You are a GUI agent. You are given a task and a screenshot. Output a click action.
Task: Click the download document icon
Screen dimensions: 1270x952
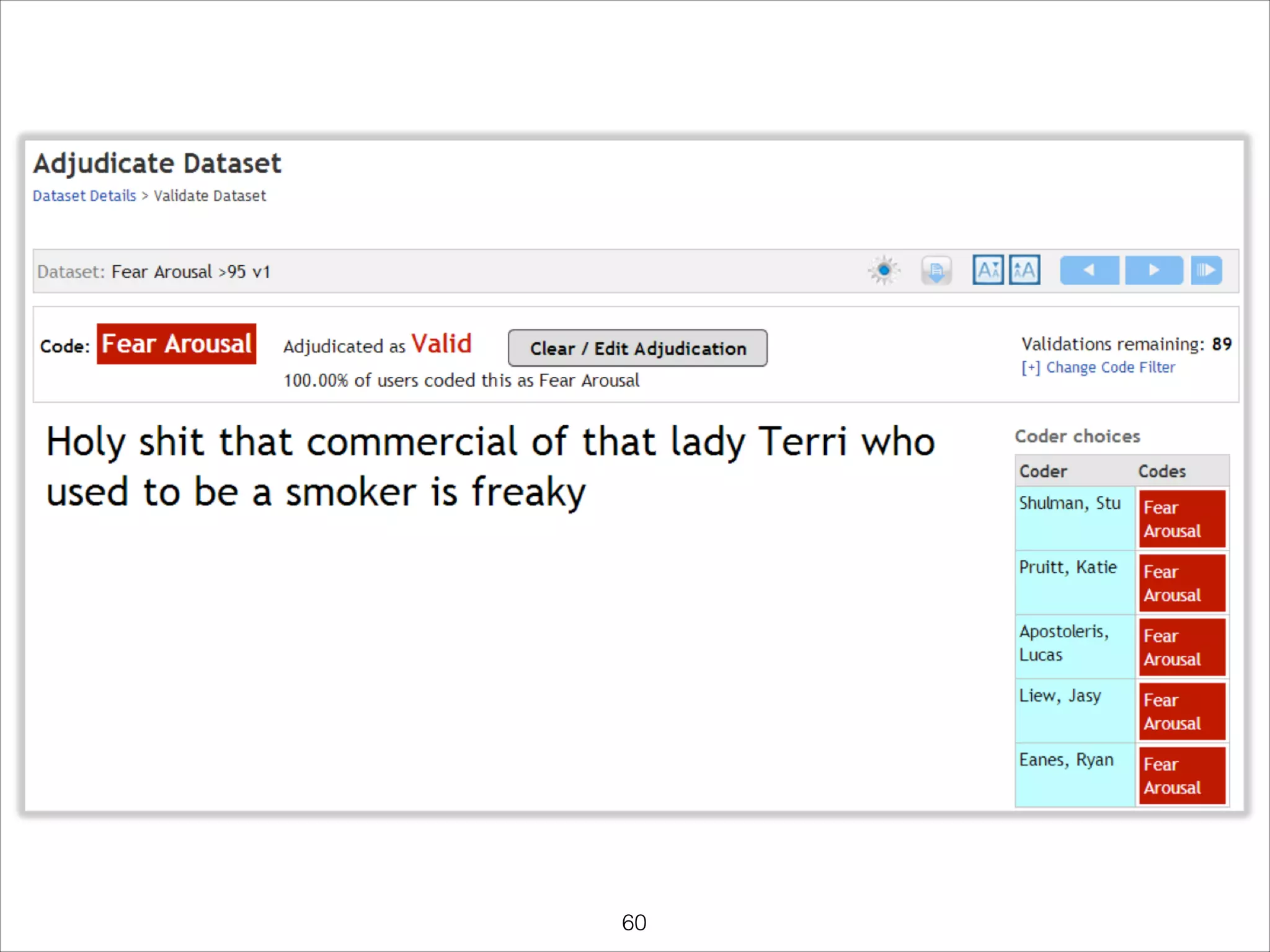[x=936, y=270]
